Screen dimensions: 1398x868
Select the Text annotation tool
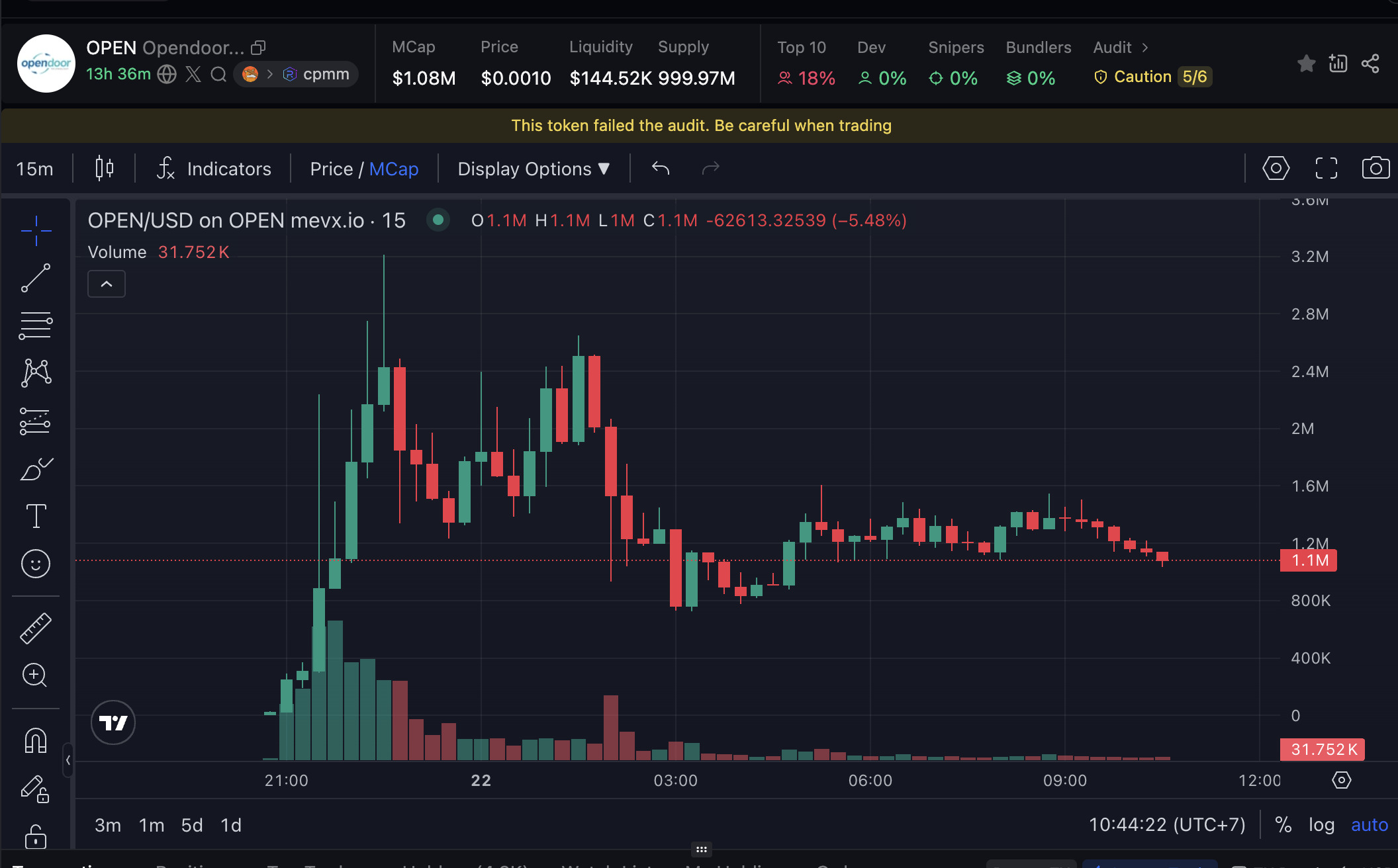[x=36, y=516]
